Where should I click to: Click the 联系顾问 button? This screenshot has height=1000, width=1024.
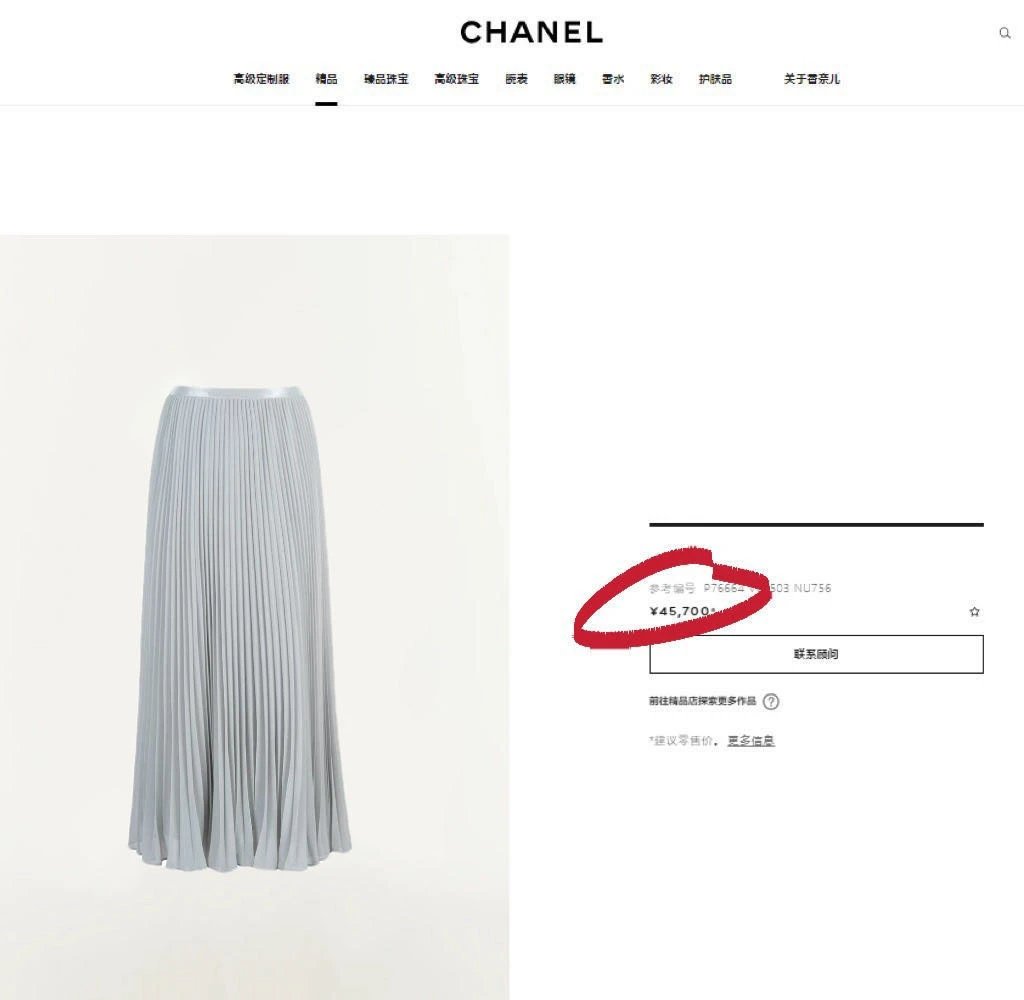point(816,654)
